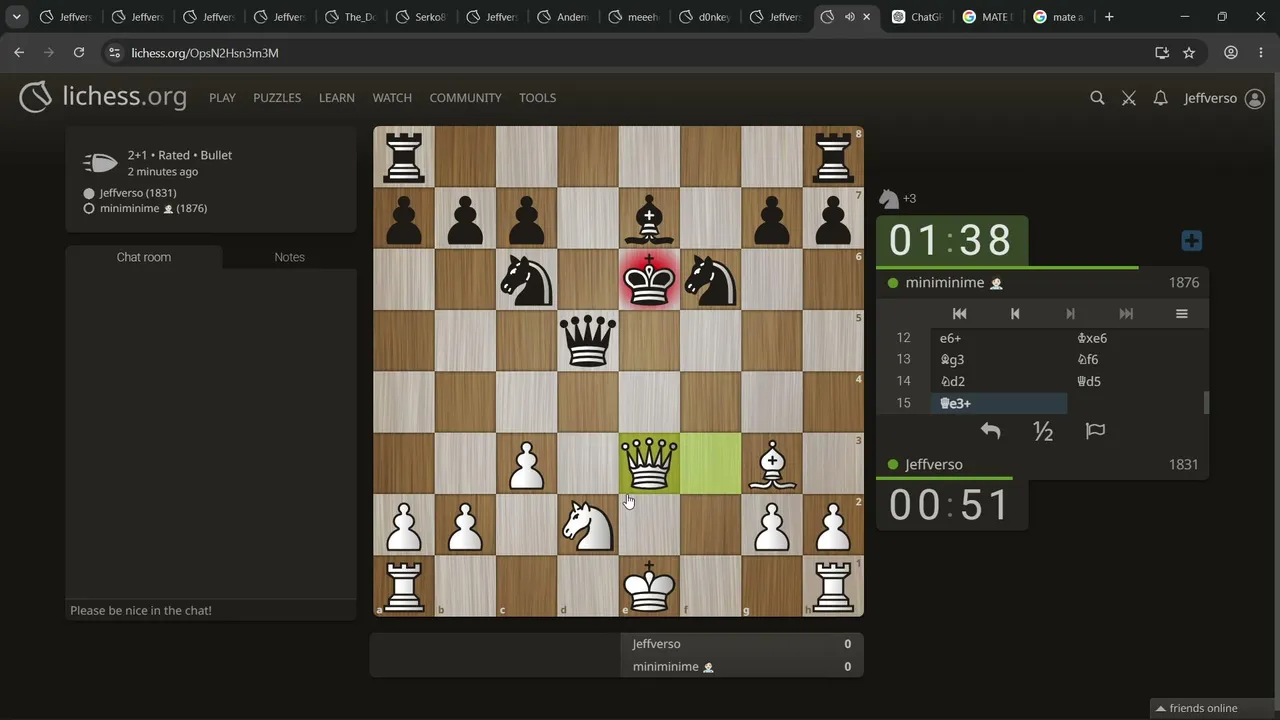Toggle the board hamburger menu
The width and height of the screenshot is (1280, 720).
point(1181,314)
